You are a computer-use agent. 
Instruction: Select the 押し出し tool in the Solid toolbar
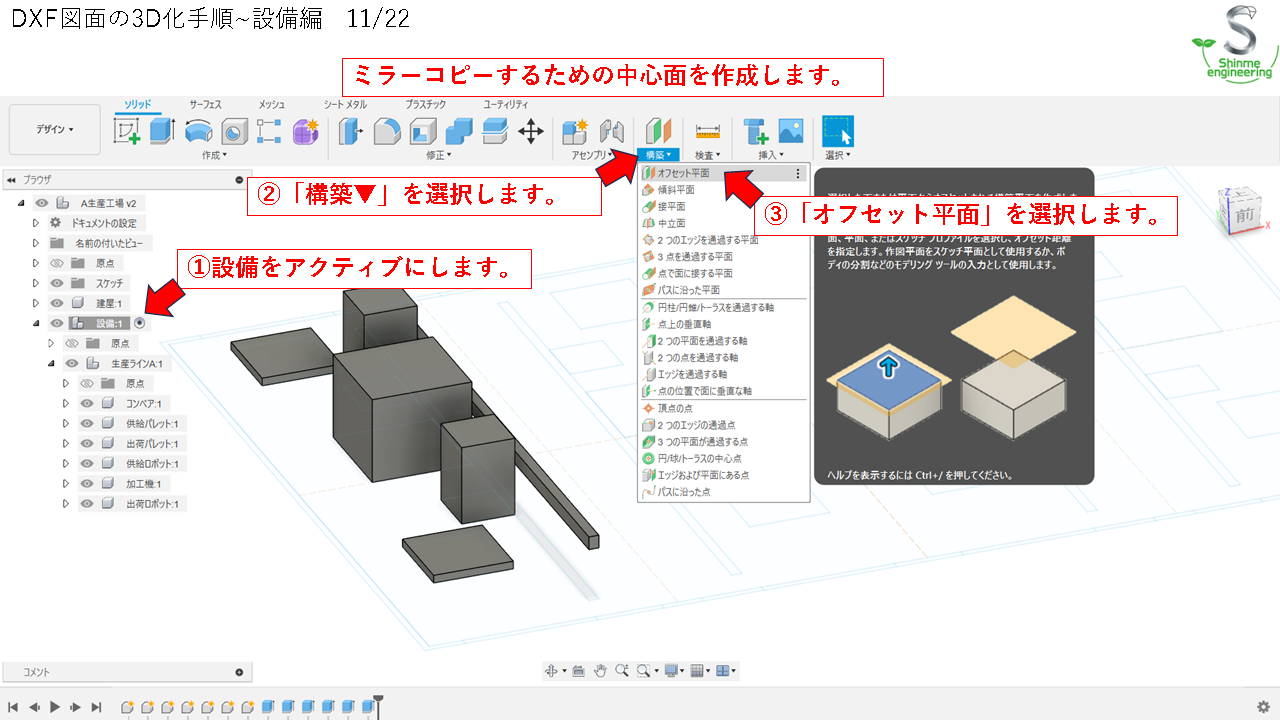pyautogui.click(x=160, y=131)
